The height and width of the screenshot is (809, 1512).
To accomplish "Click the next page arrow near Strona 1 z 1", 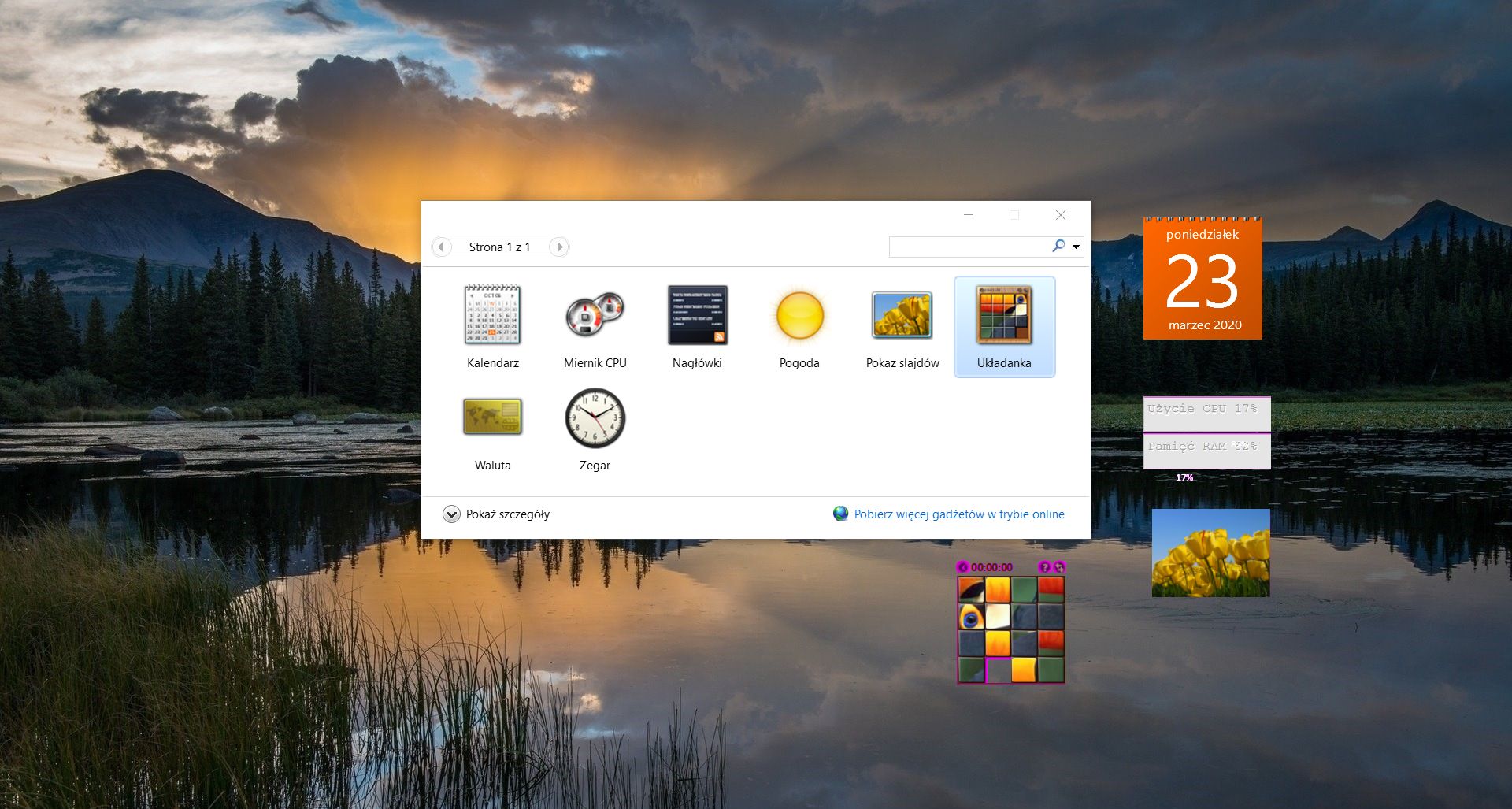I will point(559,247).
